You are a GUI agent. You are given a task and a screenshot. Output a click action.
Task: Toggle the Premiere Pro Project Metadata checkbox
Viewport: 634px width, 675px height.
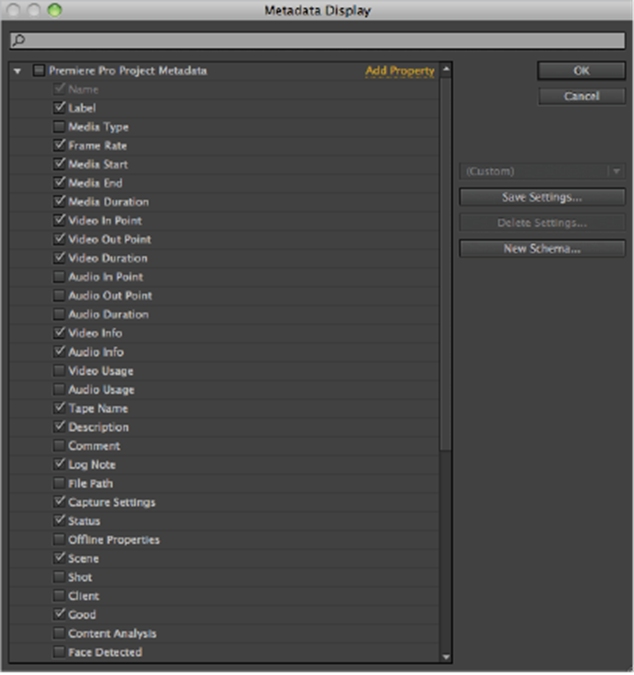(39, 71)
